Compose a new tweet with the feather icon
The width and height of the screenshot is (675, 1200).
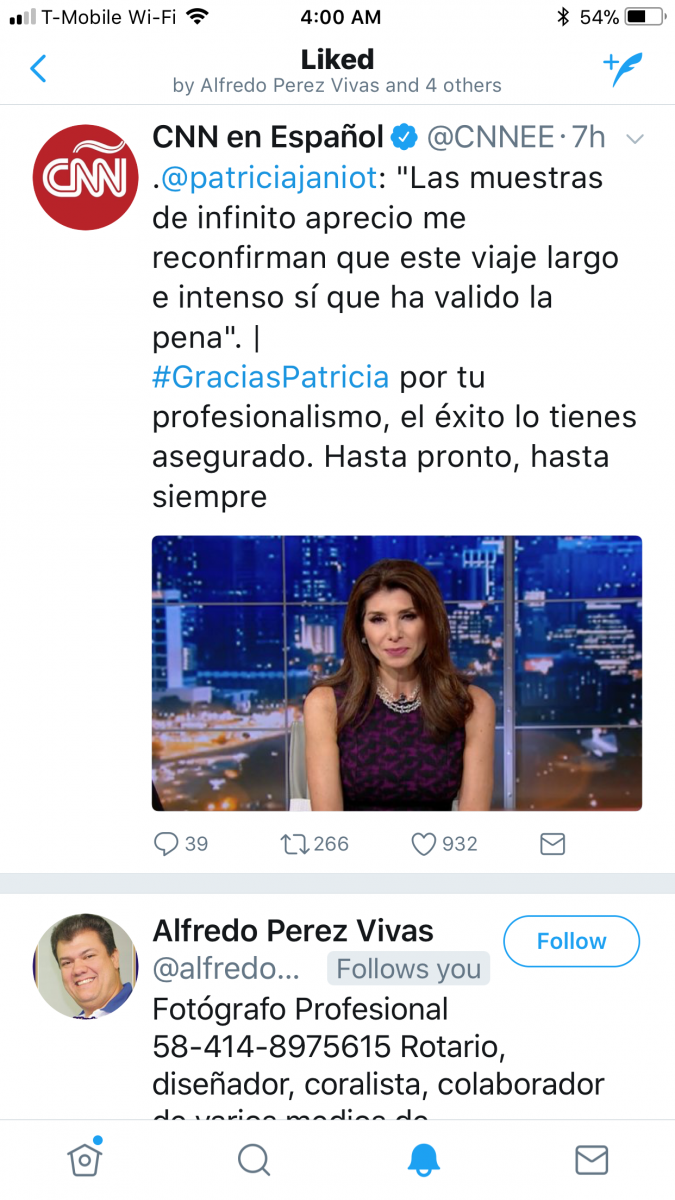pos(622,69)
